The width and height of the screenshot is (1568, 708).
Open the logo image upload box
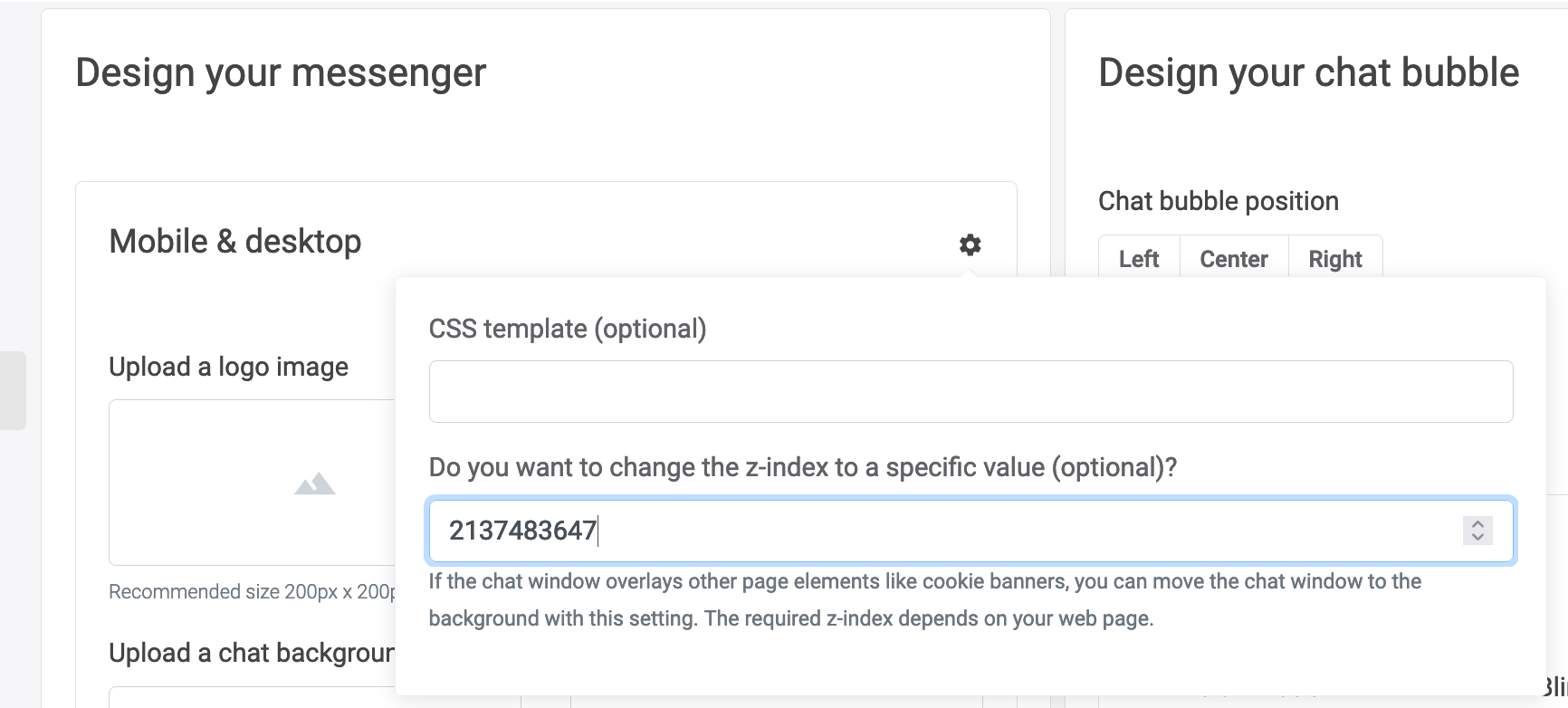253,482
